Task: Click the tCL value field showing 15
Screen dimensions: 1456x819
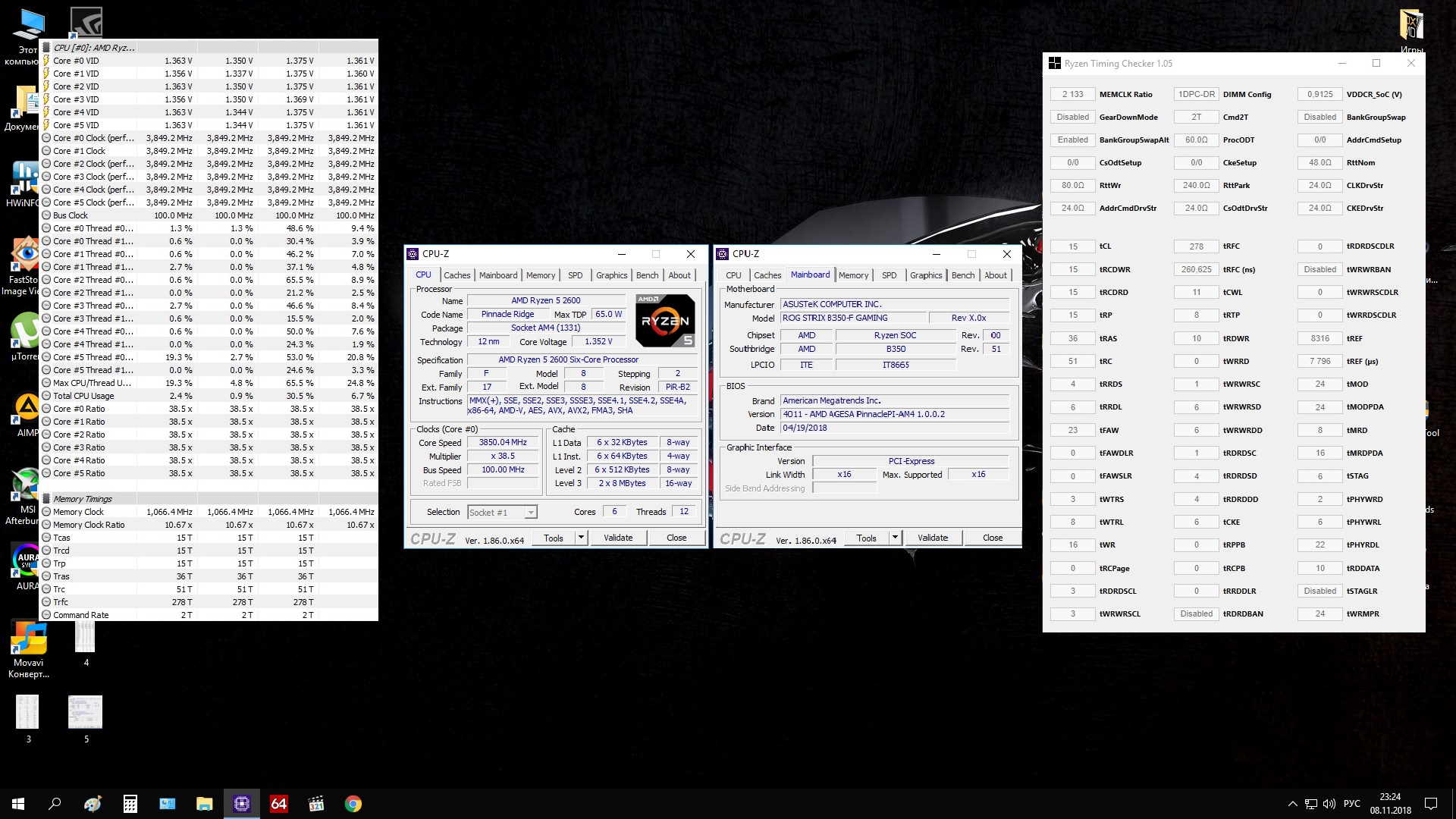Action: click(x=1072, y=246)
